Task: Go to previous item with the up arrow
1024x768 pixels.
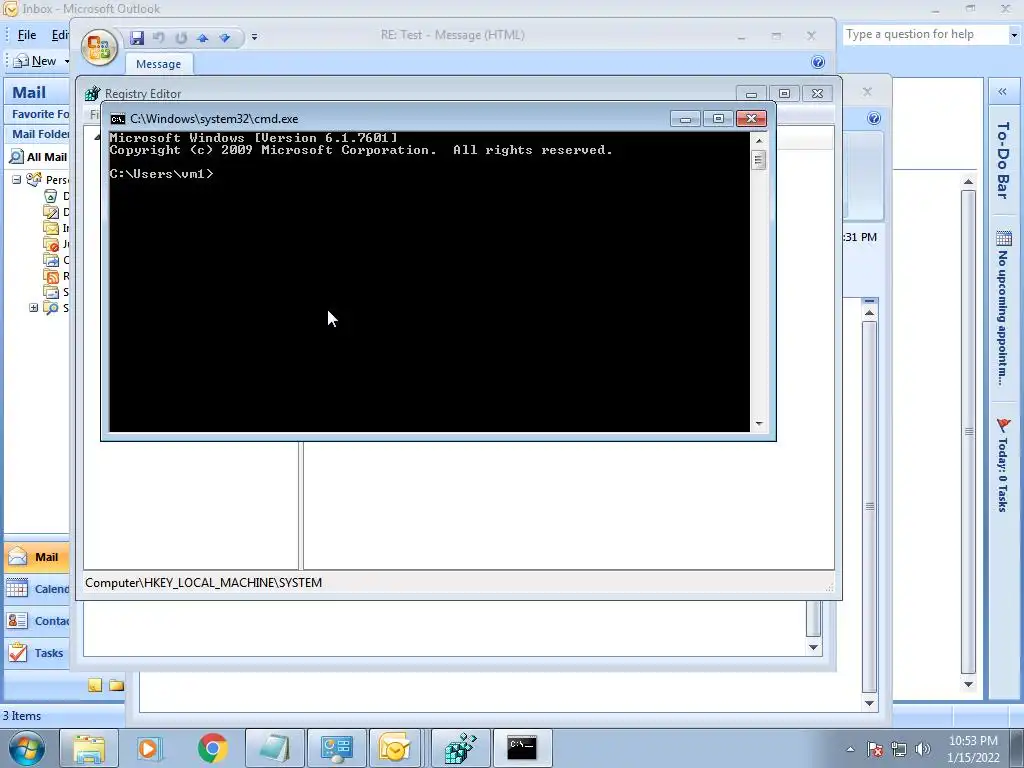Action: (203, 38)
